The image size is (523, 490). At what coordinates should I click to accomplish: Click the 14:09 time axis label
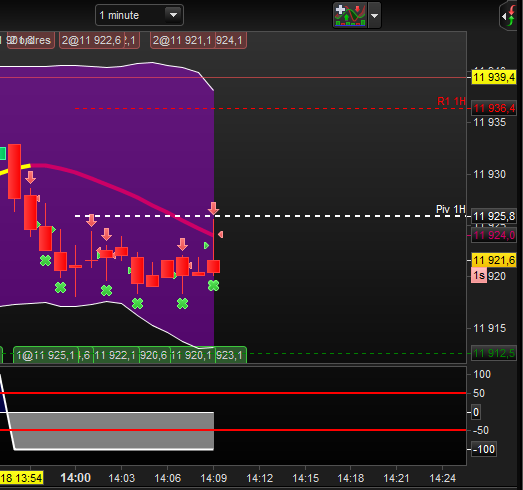pos(213,478)
